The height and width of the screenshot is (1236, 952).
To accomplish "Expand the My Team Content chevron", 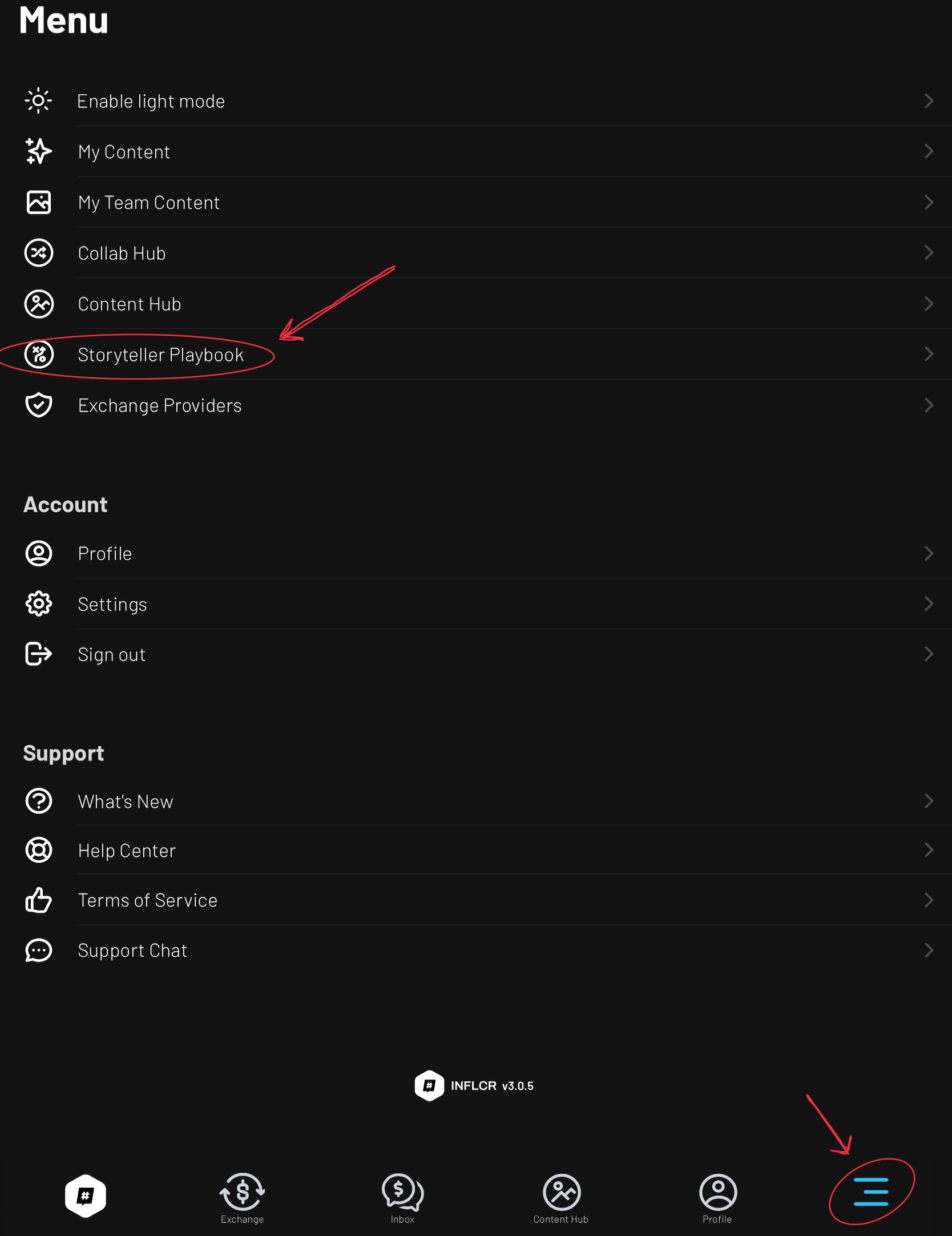I will [x=929, y=203].
